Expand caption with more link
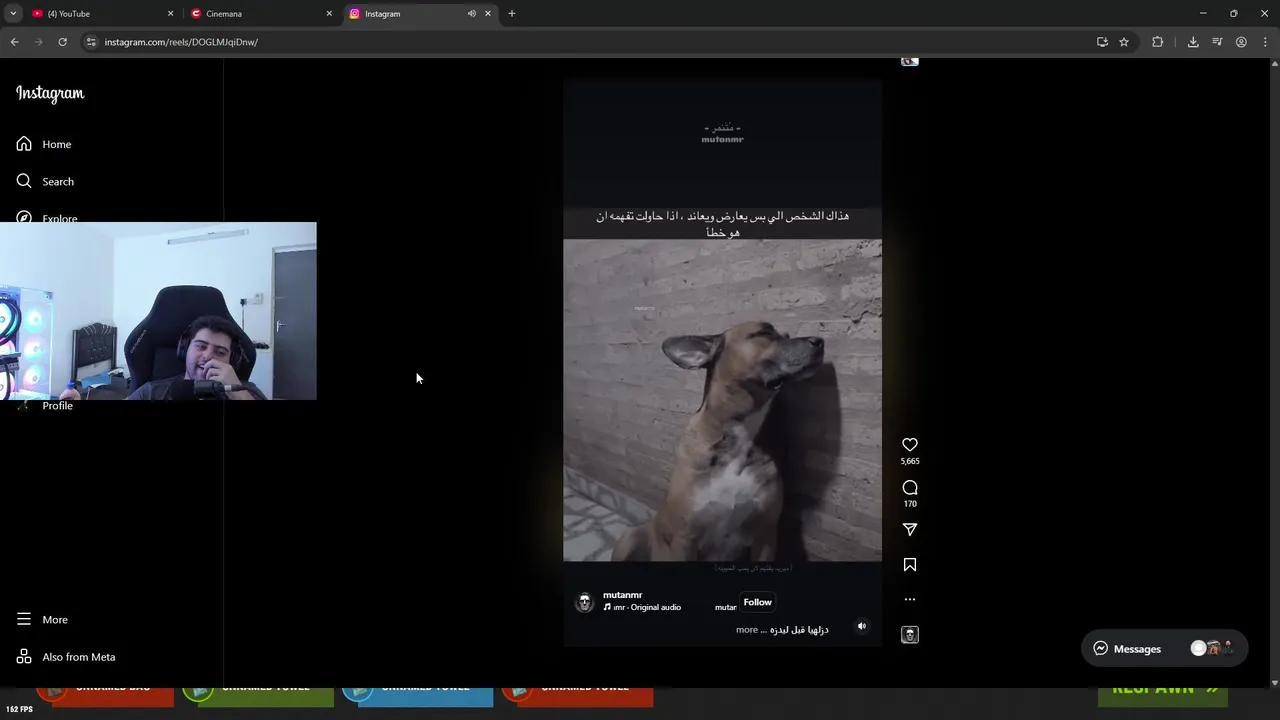Screen dimensions: 1280x720 [747, 630]
